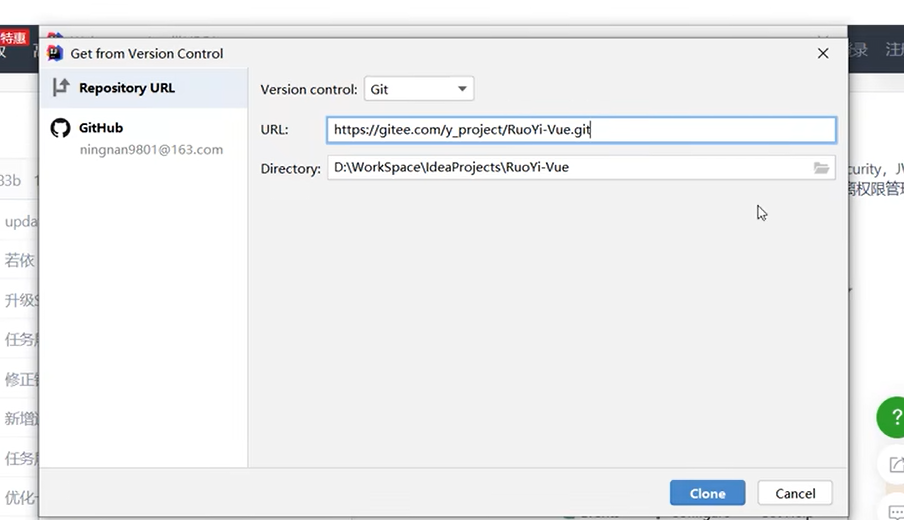Click the Clone button

pos(707,493)
